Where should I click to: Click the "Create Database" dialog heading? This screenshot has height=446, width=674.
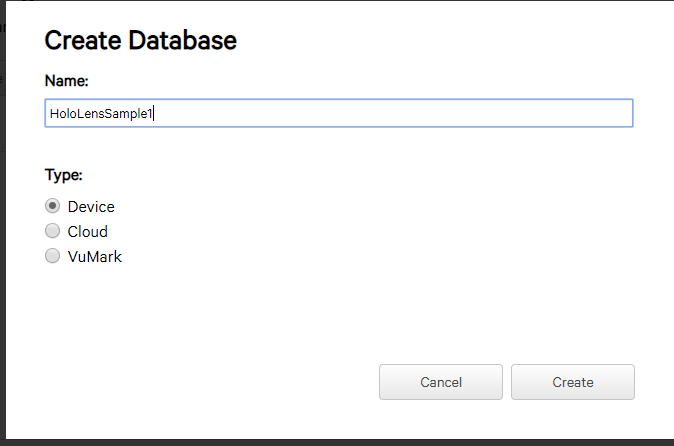click(141, 41)
